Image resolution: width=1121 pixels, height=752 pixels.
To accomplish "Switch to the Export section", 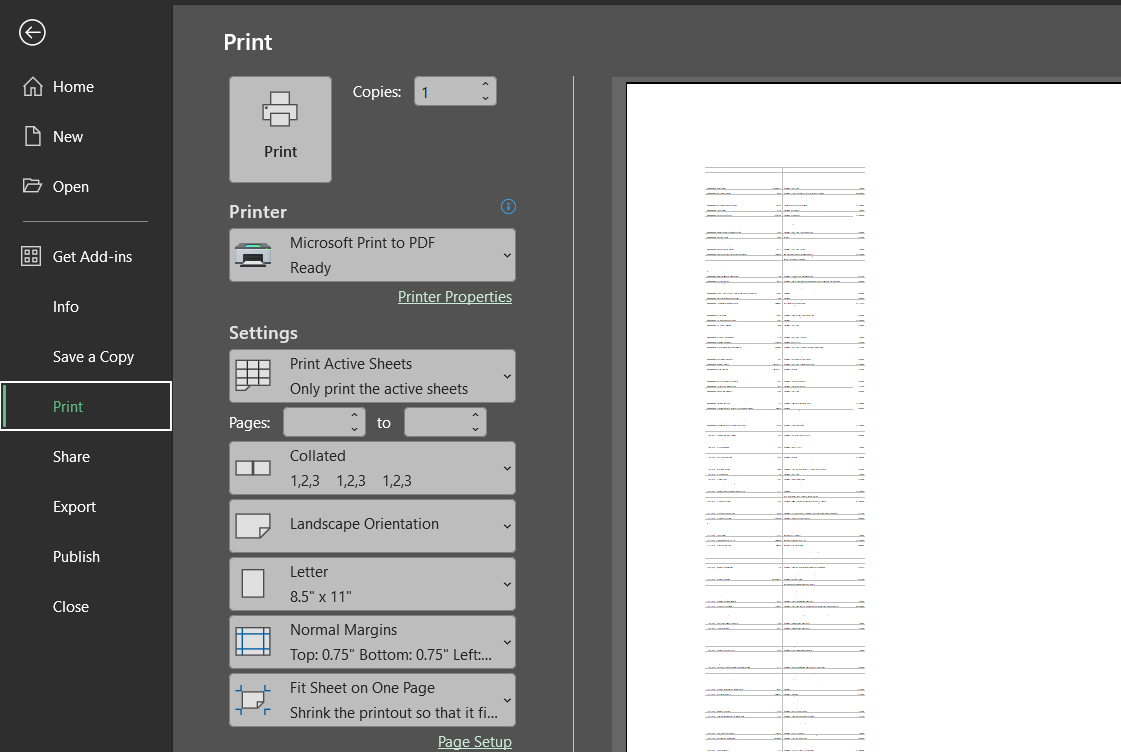I will pyautogui.click(x=72, y=507).
